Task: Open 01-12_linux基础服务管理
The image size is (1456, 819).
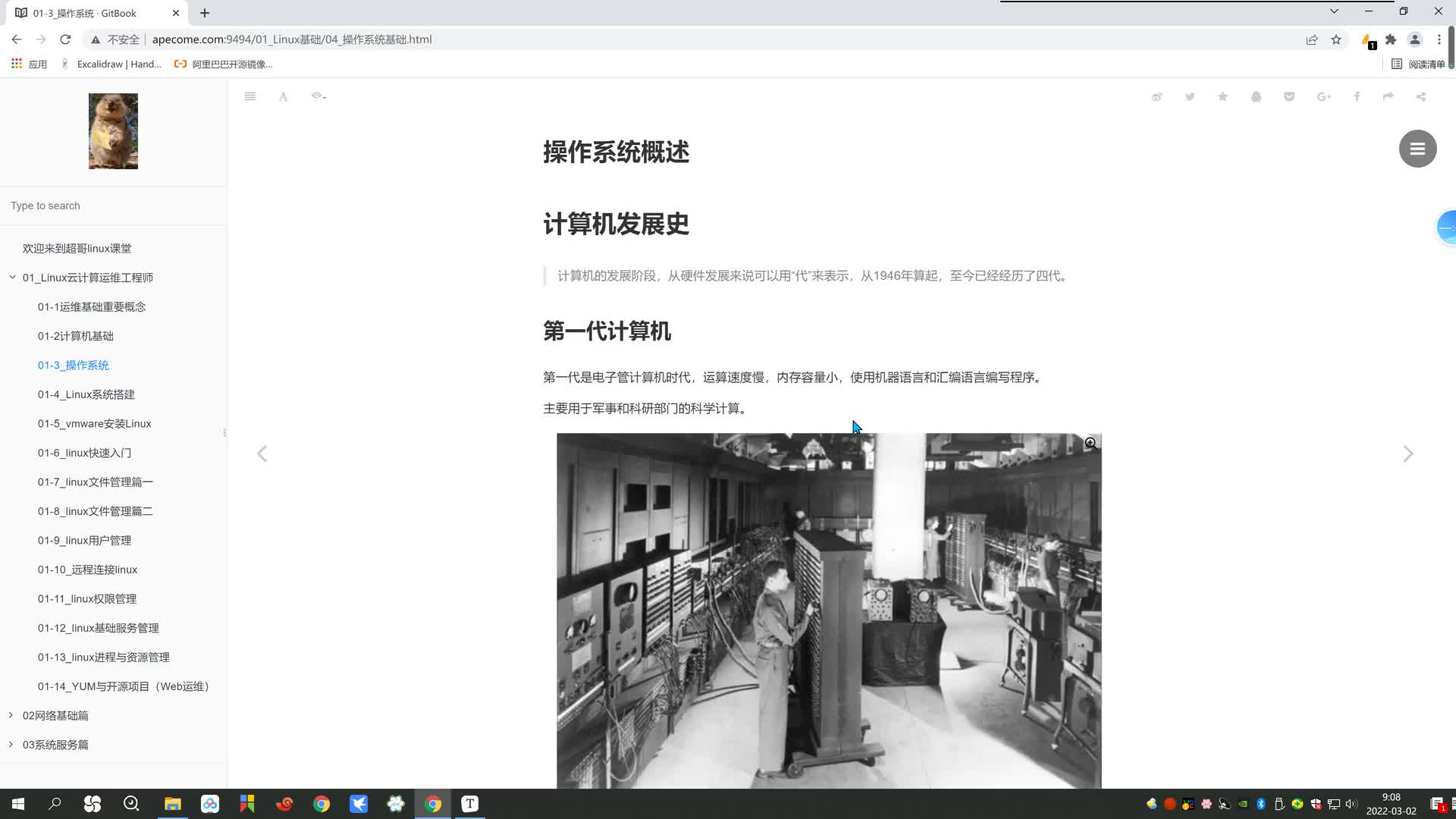Action: coord(99,628)
